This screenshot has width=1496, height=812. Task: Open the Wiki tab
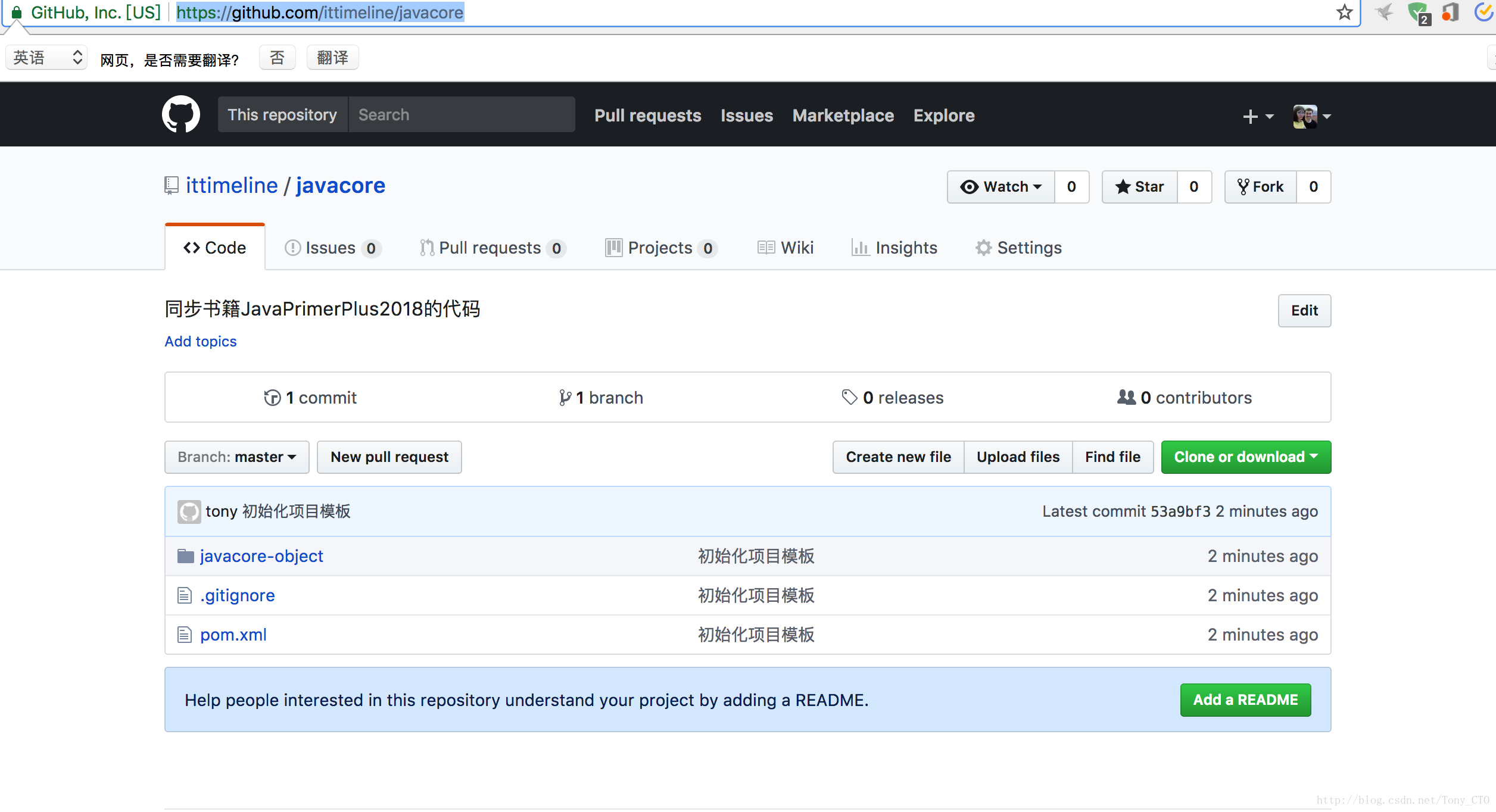786,248
